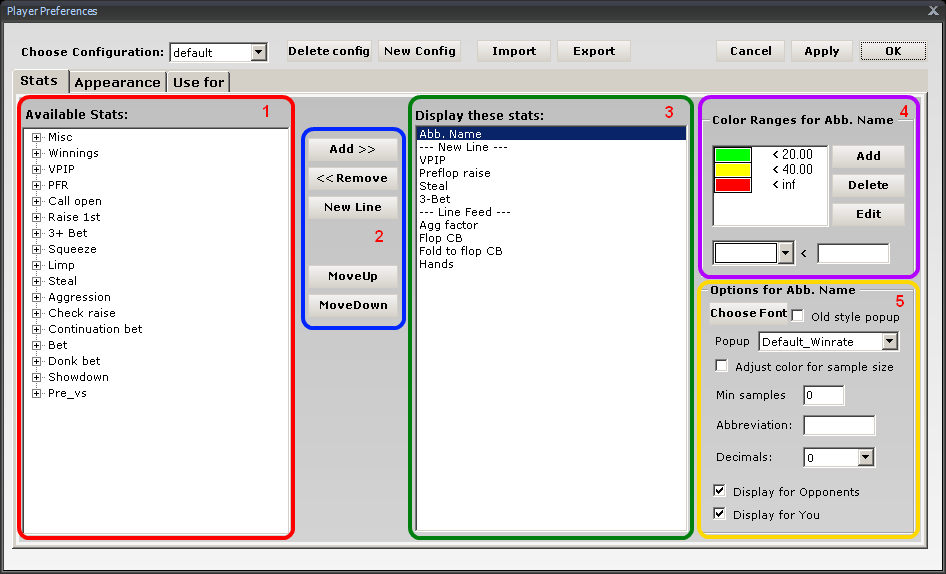
Task: Move selected stat with MoveUp
Action: coord(353,276)
